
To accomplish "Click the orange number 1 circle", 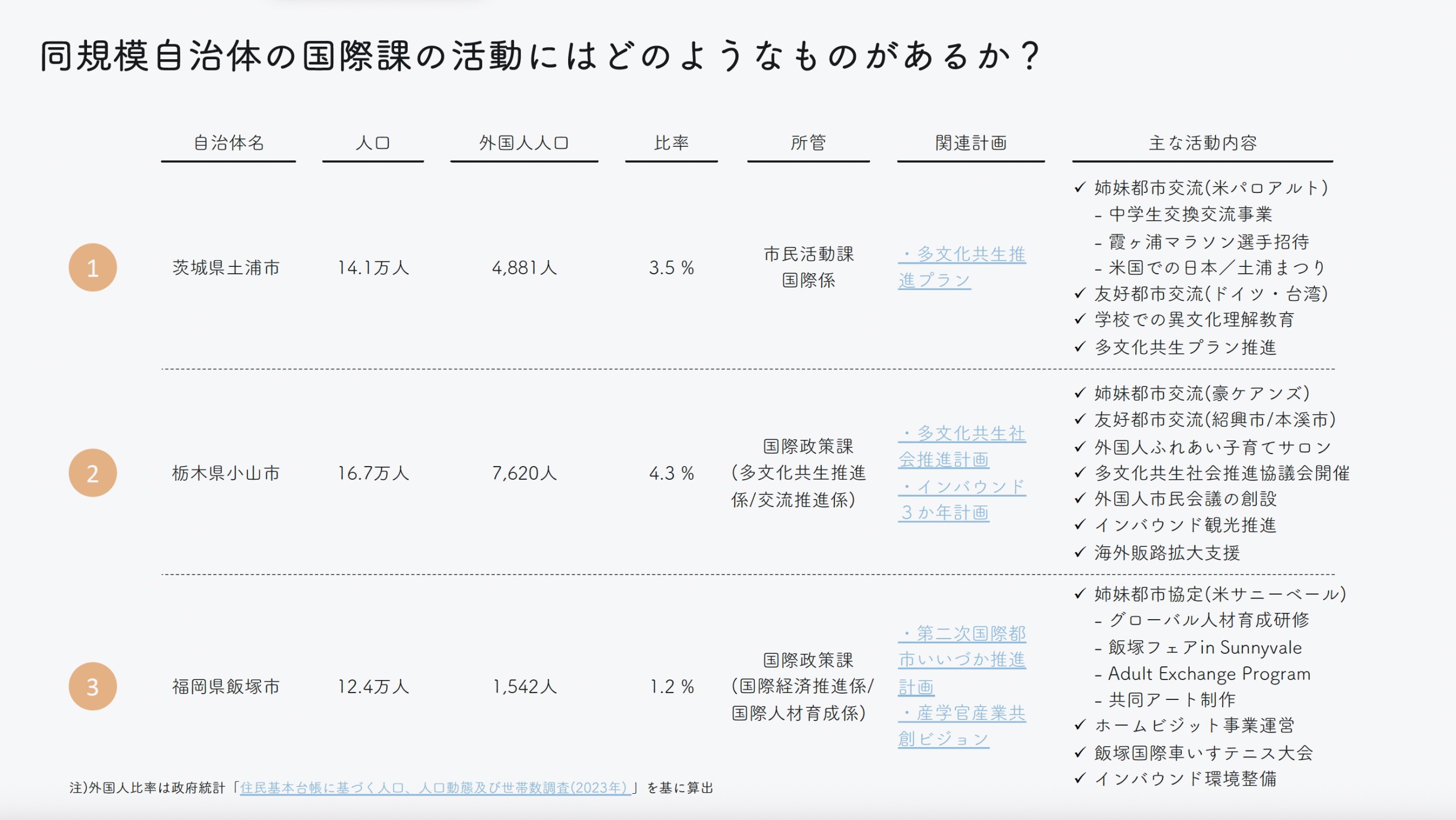I will coord(93,267).
